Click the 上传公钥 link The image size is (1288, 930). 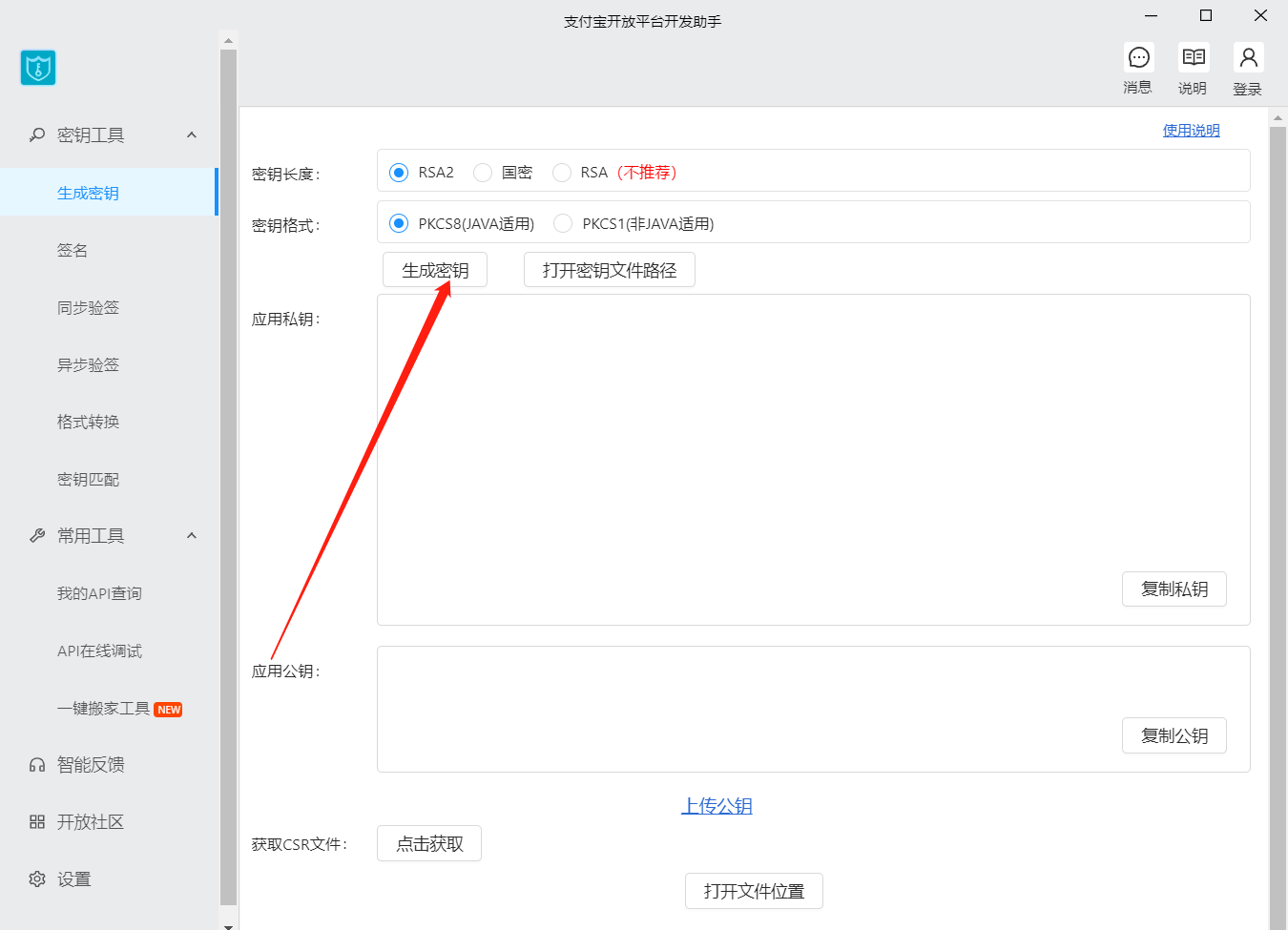717,806
